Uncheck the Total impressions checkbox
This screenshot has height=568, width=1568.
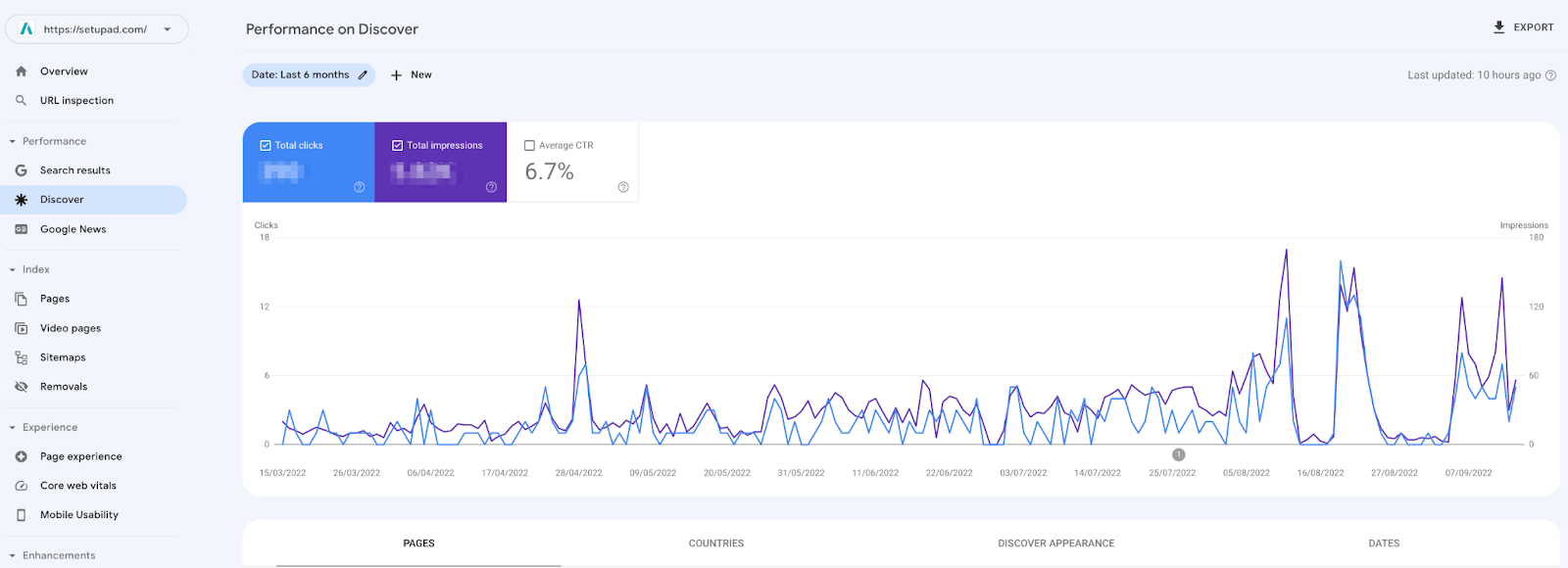[x=398, y=145]
